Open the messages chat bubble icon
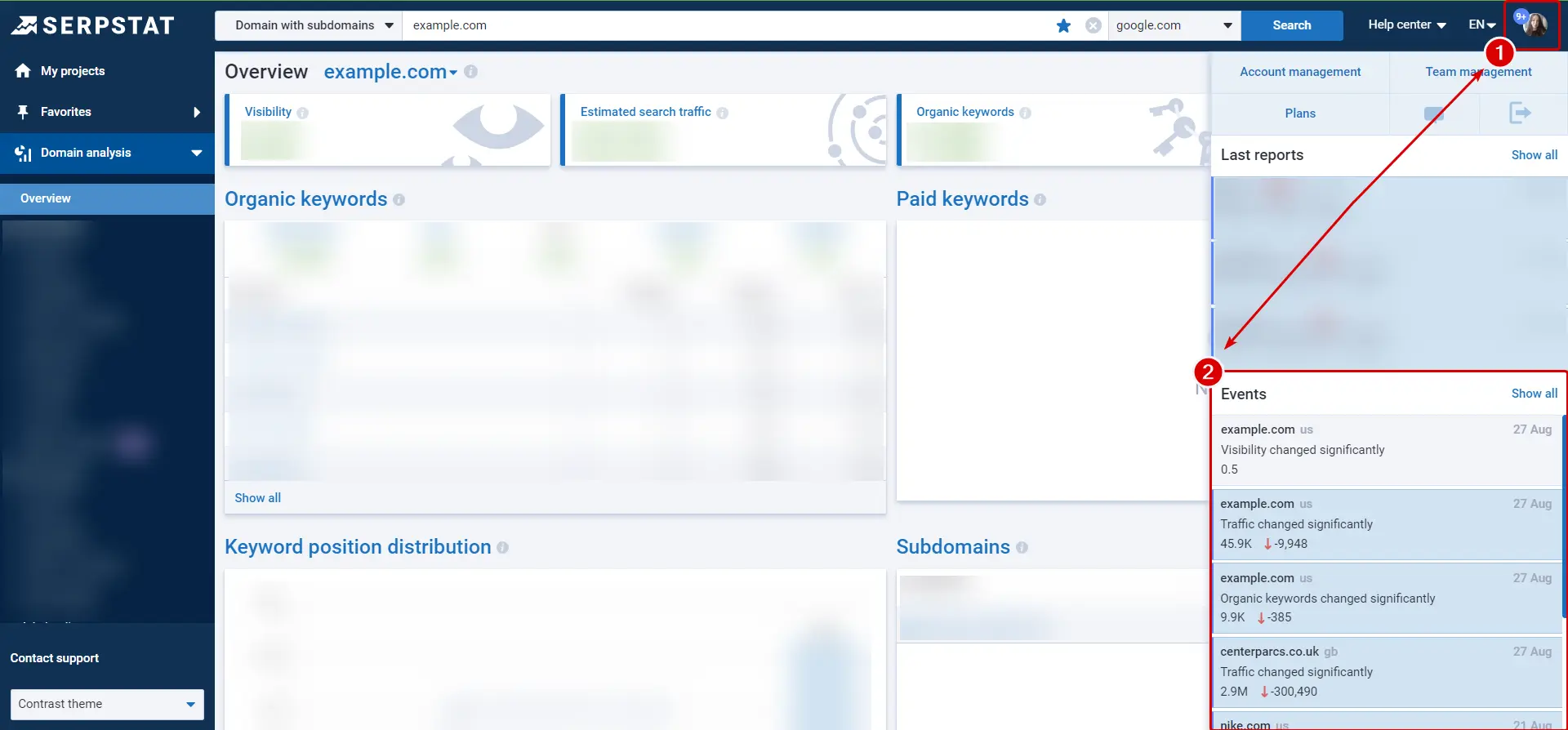This screenshot has height=730, width=1568. [x=1434, y=114]
